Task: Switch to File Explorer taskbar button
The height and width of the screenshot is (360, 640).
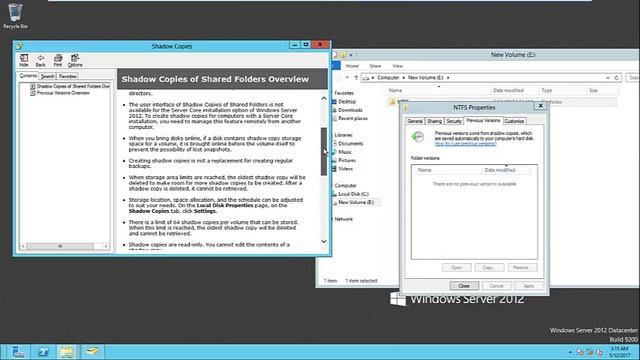Action: (x=67, y=352)
